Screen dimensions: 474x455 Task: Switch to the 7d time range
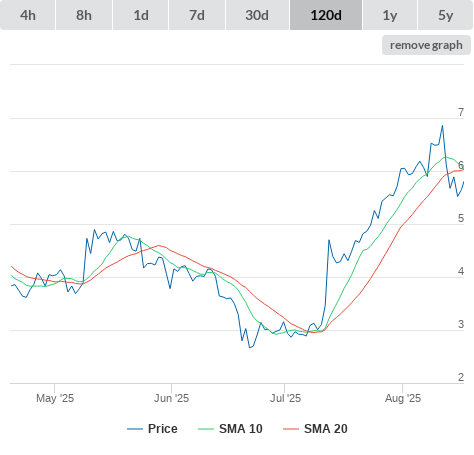(x=197, y=15)
